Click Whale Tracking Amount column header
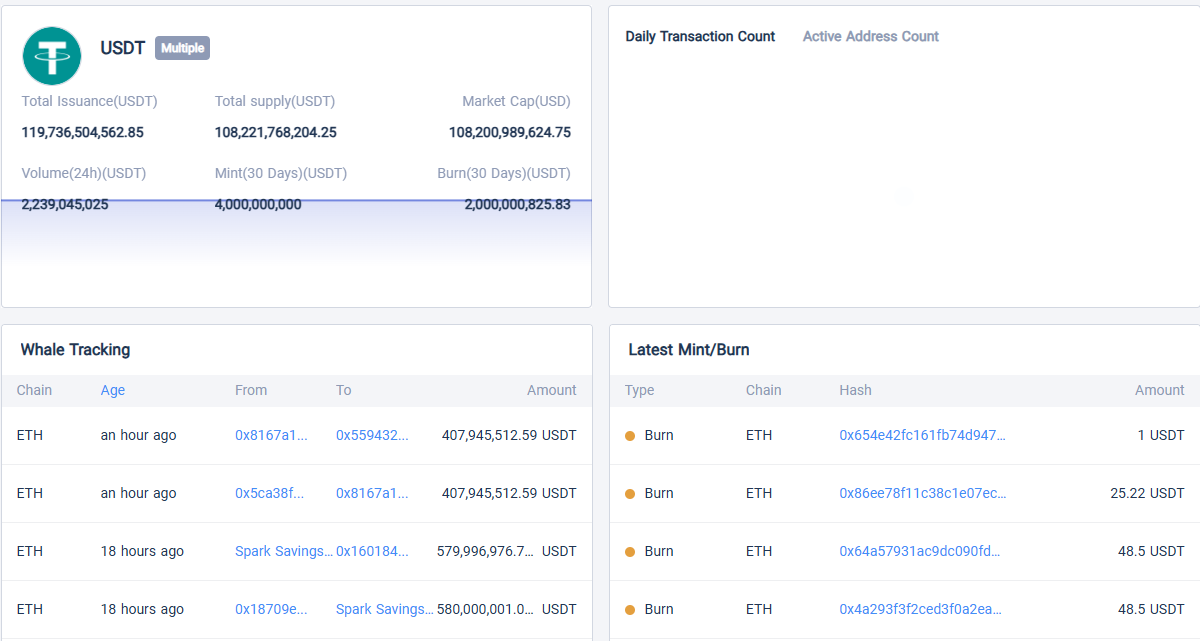Screen dimensions: 1200x641 click(552, 390)
